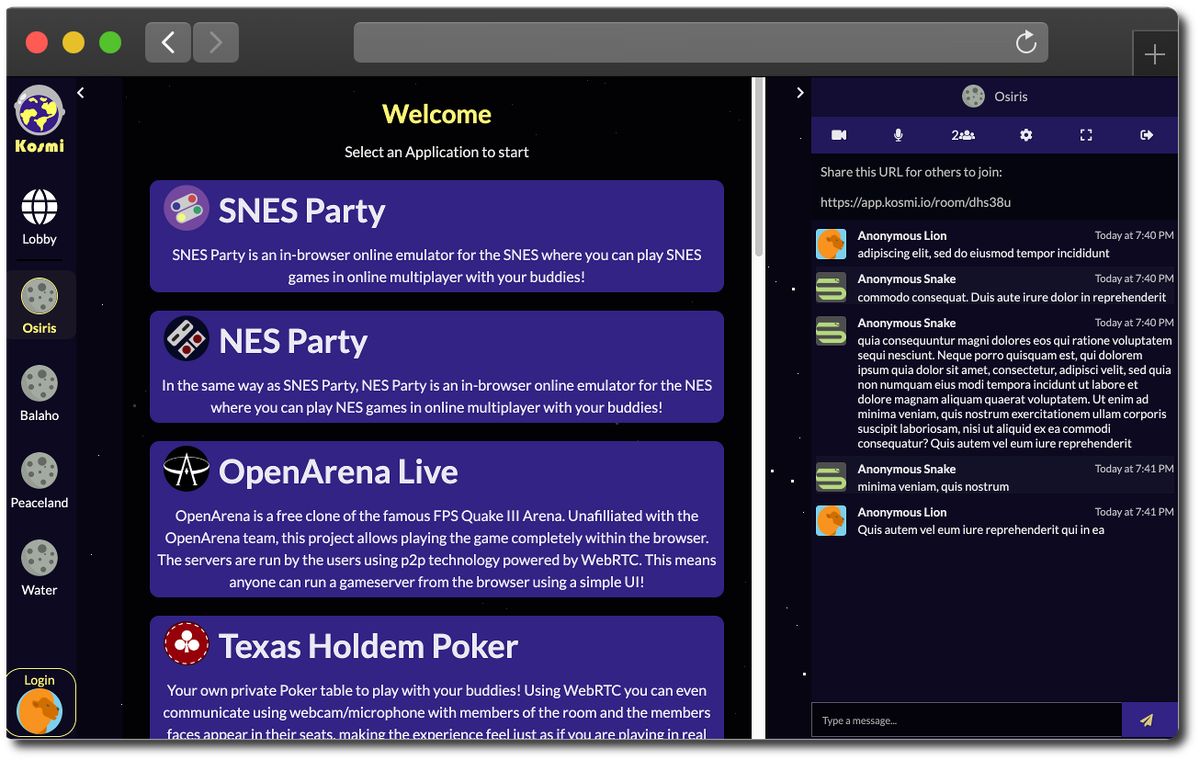Open the NES Party application title
This screenshot has width=1200, height=761.
(x=293, y=342)
